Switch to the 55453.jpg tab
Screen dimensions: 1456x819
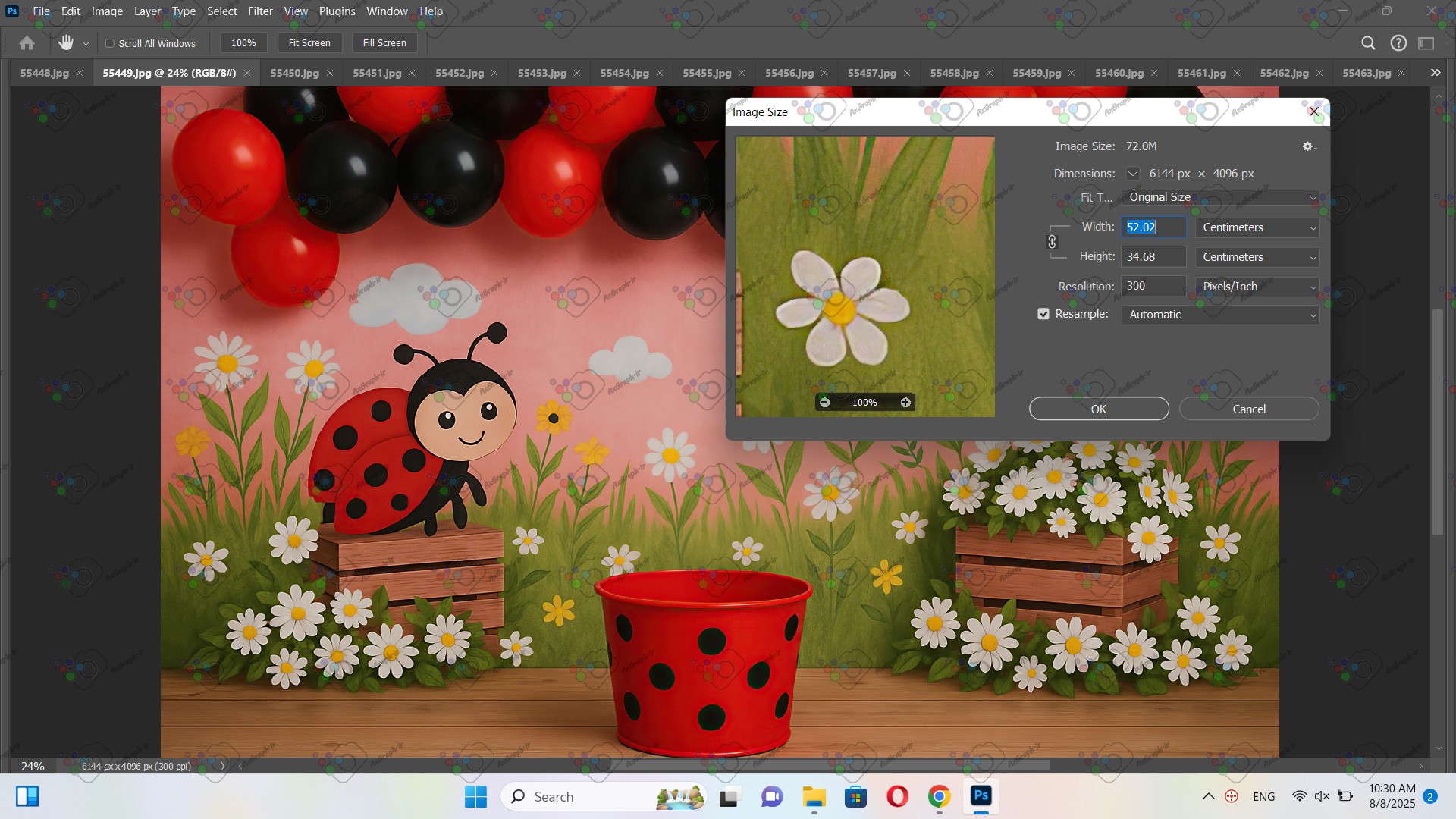click(x=541, y=73)
